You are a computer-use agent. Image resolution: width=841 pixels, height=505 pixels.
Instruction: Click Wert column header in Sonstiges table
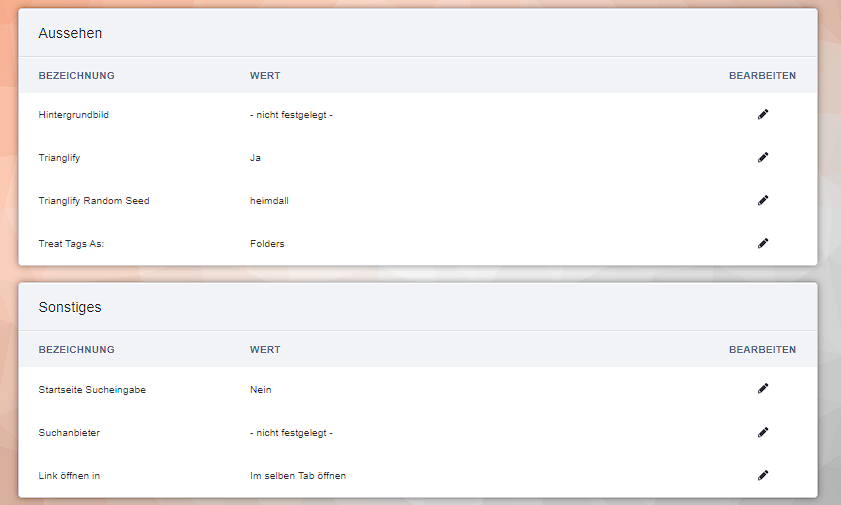coord(265,350)
